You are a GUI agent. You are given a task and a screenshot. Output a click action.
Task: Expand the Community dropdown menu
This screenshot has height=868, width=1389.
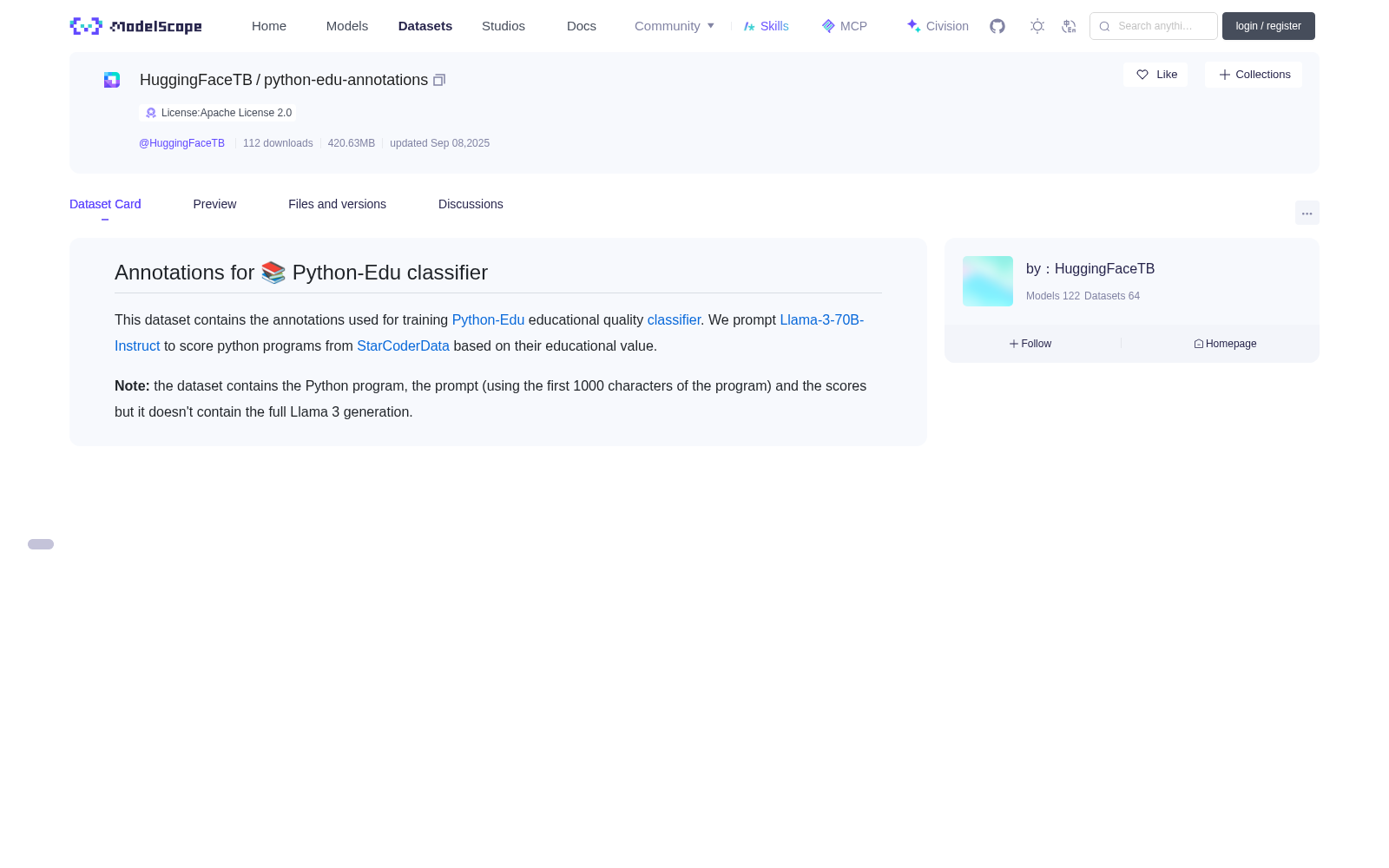(x=675, y=26)
